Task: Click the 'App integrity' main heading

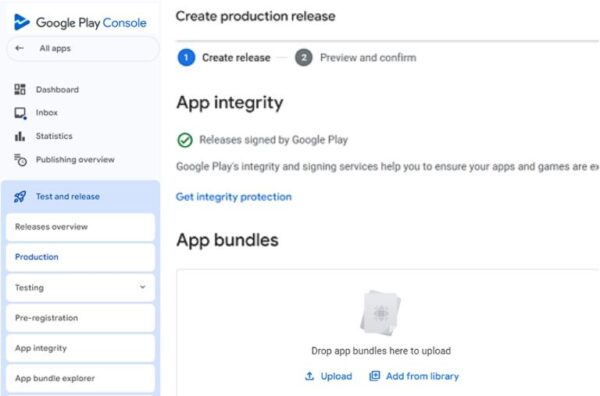Action: pyautogui.click(x=230, y=103)
